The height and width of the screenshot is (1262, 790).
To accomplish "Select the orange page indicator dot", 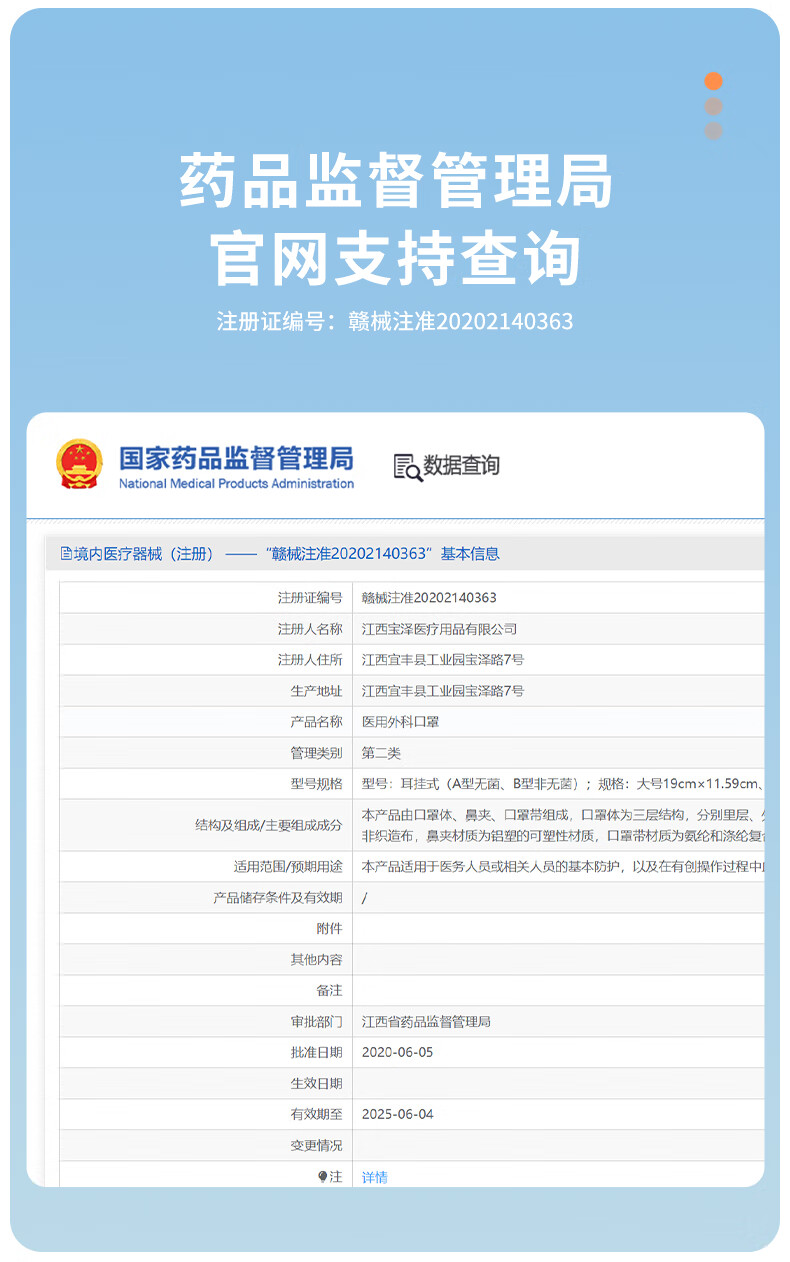I will click(x=713, y=81).
